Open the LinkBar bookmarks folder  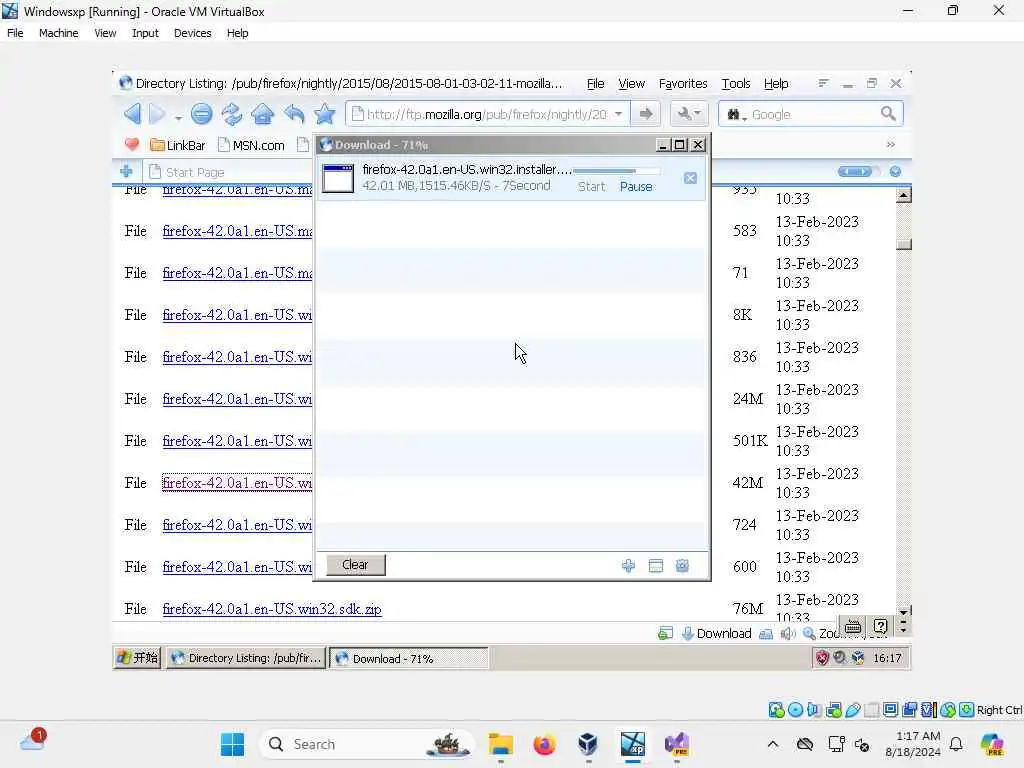pyautogui.click(x=178, y=145)
